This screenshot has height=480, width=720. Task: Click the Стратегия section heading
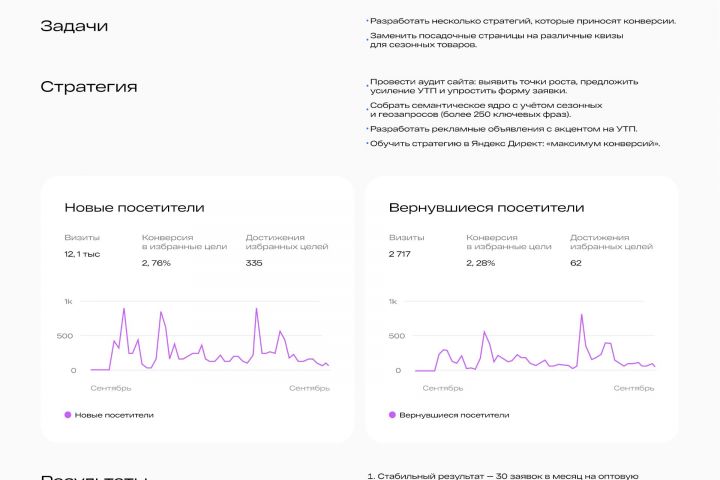coord(89,87)
